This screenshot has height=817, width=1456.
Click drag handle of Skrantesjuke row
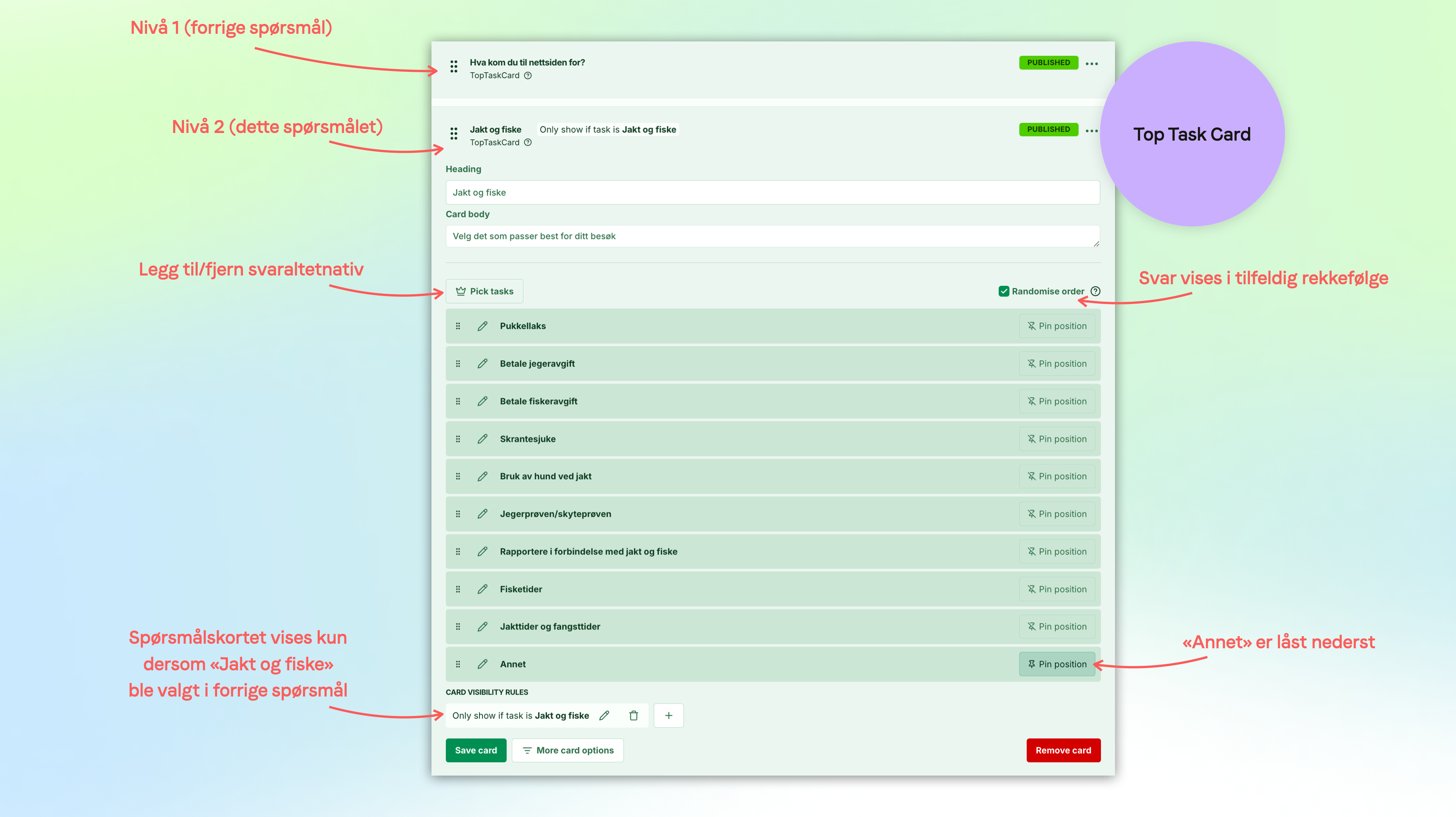(458, 439)
